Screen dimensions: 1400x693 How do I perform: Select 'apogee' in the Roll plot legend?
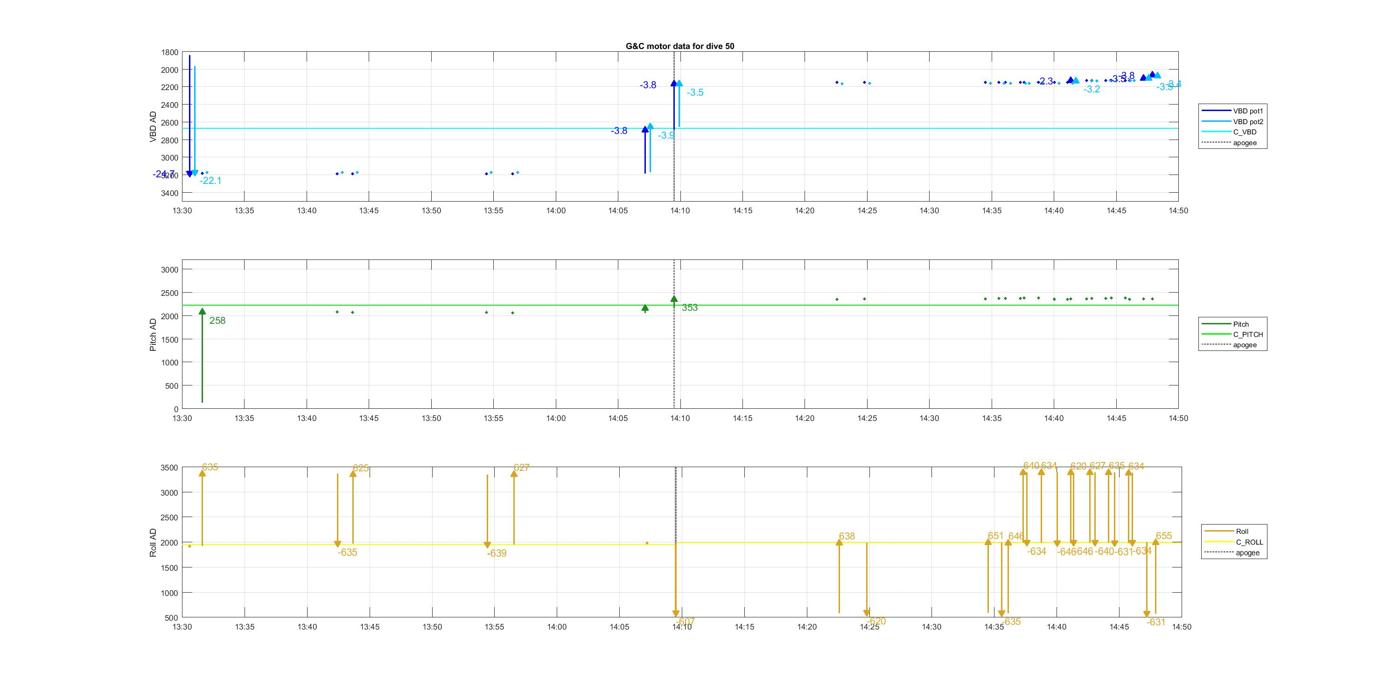point(1233,553)
